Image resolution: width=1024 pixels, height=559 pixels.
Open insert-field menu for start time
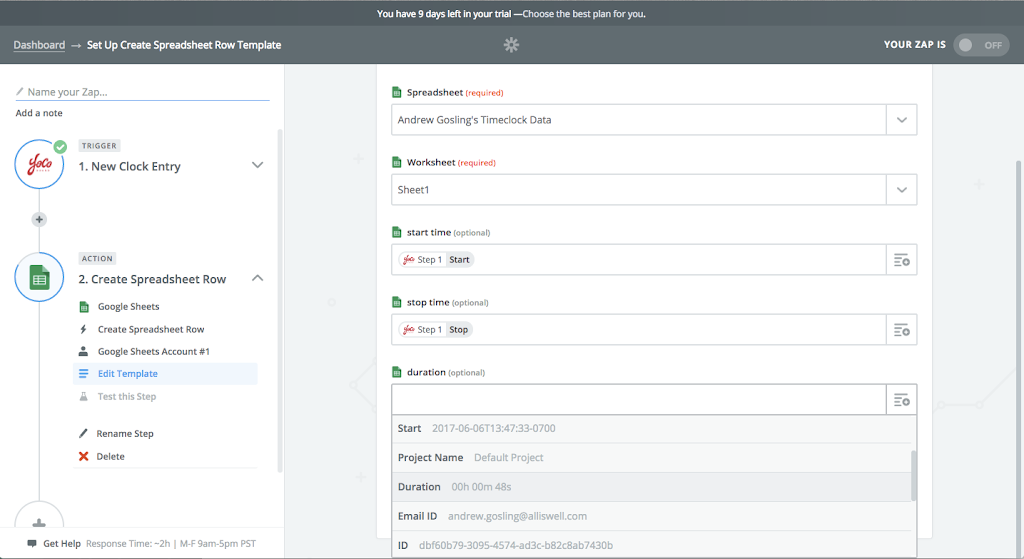[x=901, y=260]
